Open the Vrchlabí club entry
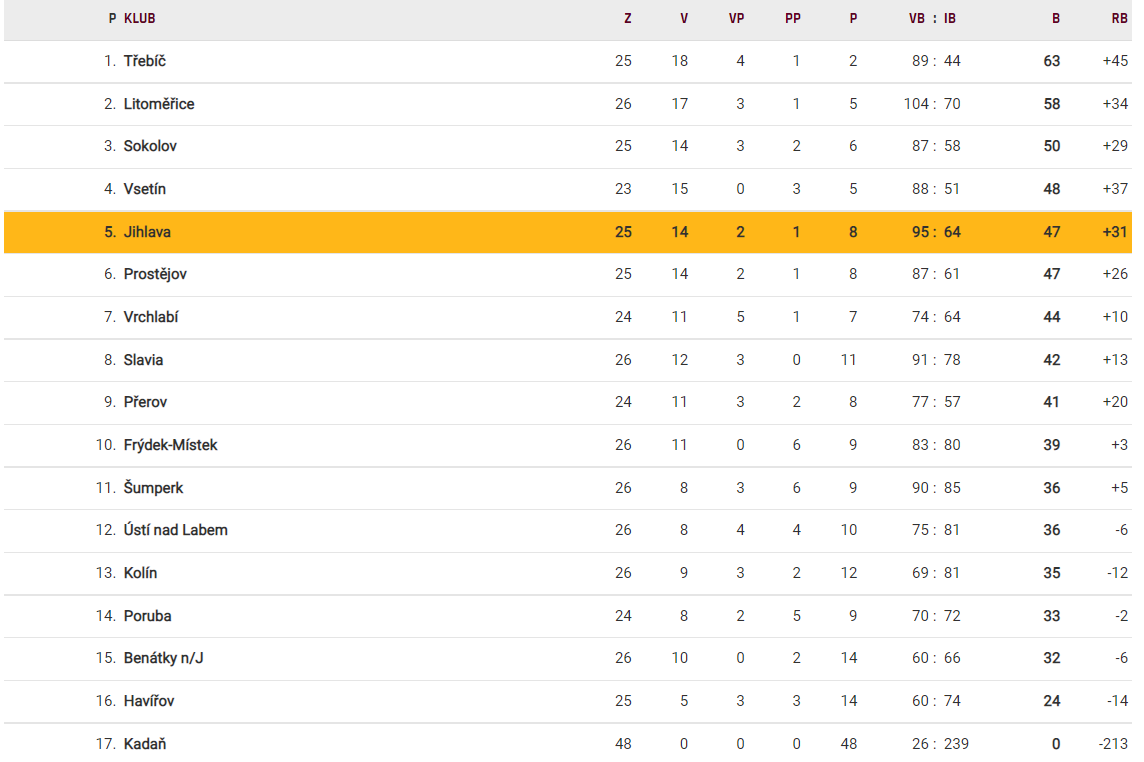Screen dimensions: 1144x762 (151, 317)
